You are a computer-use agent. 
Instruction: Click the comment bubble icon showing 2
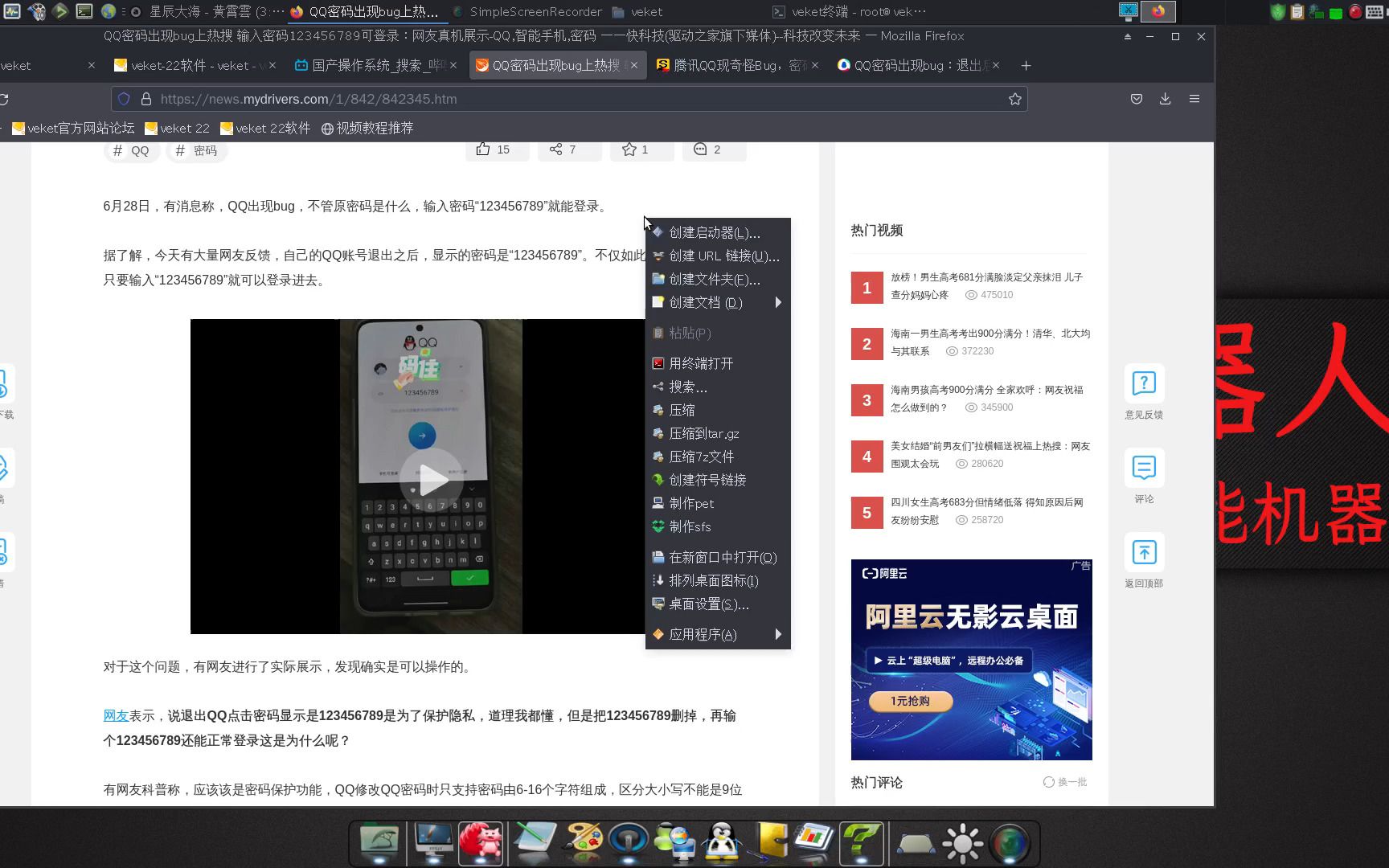click(x=700, y=149)
